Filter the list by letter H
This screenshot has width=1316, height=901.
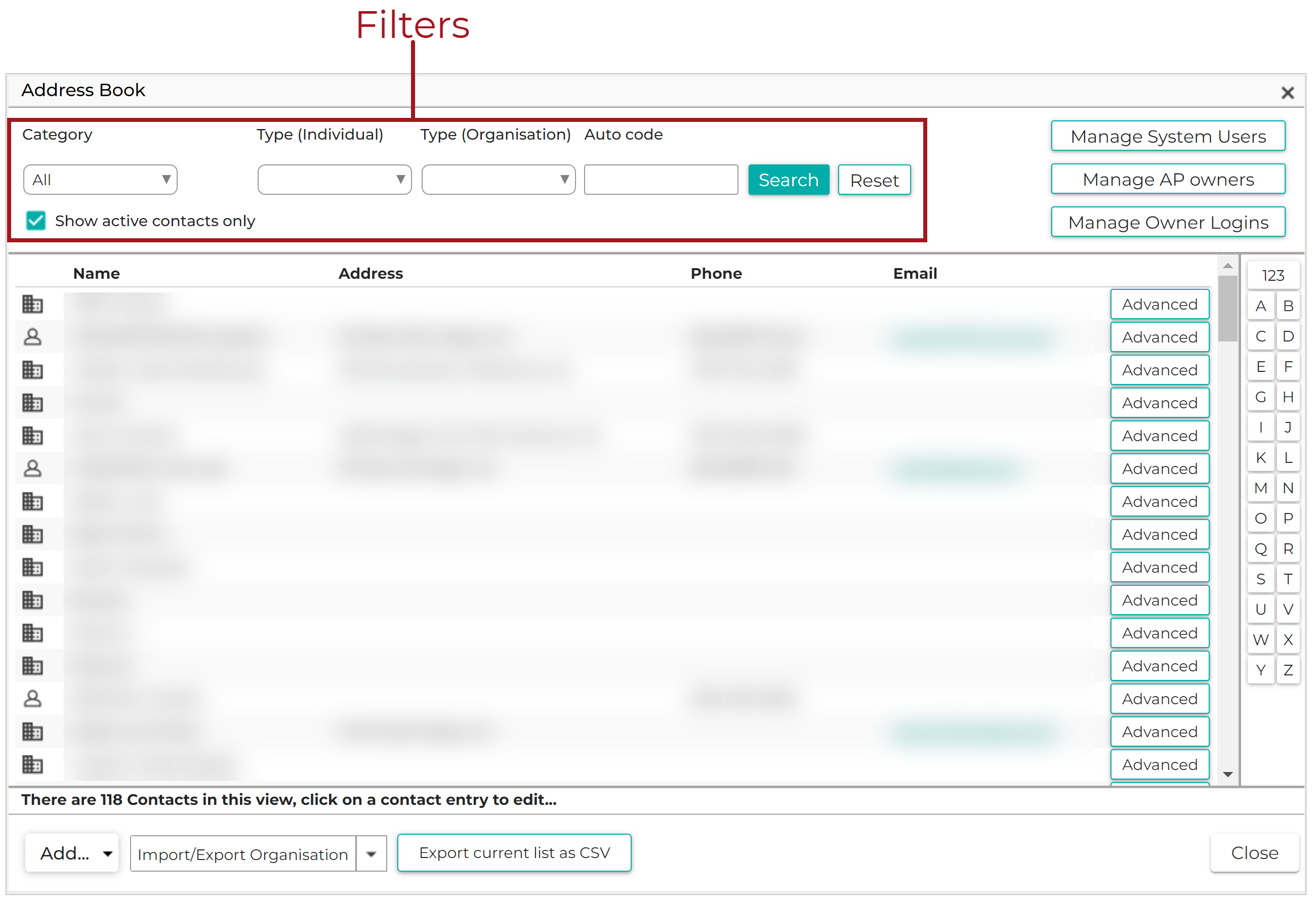coord(1288,397)
